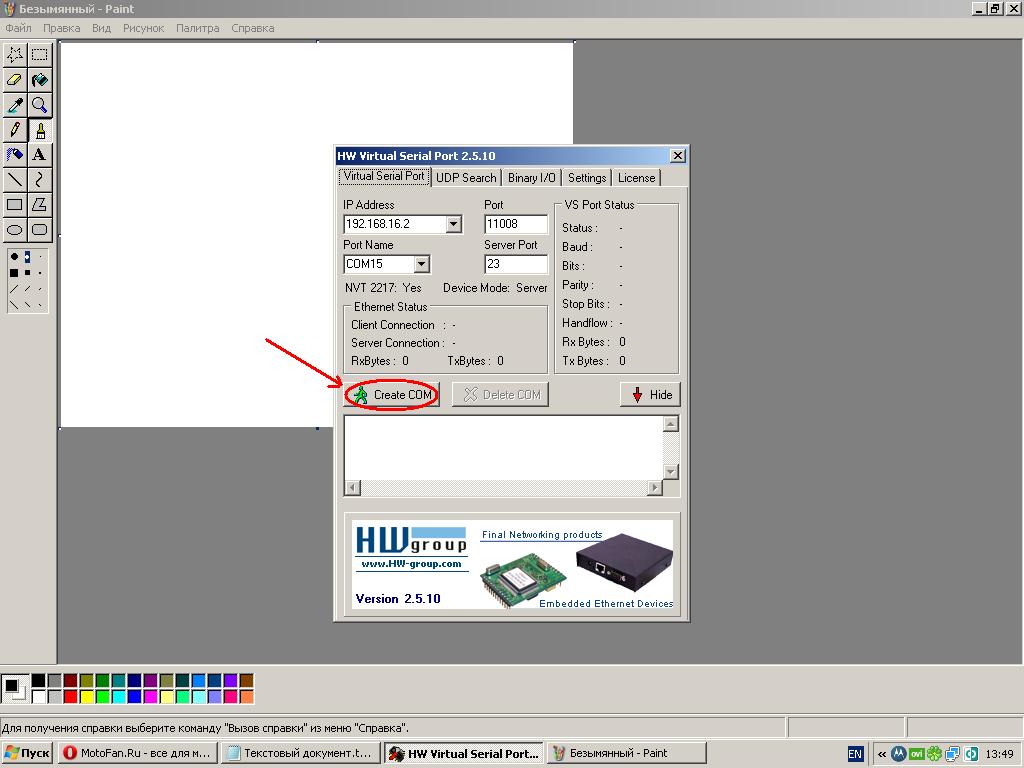Open the www.HW-group.com link
The image size is (1024, 768).
pos(411,564)
